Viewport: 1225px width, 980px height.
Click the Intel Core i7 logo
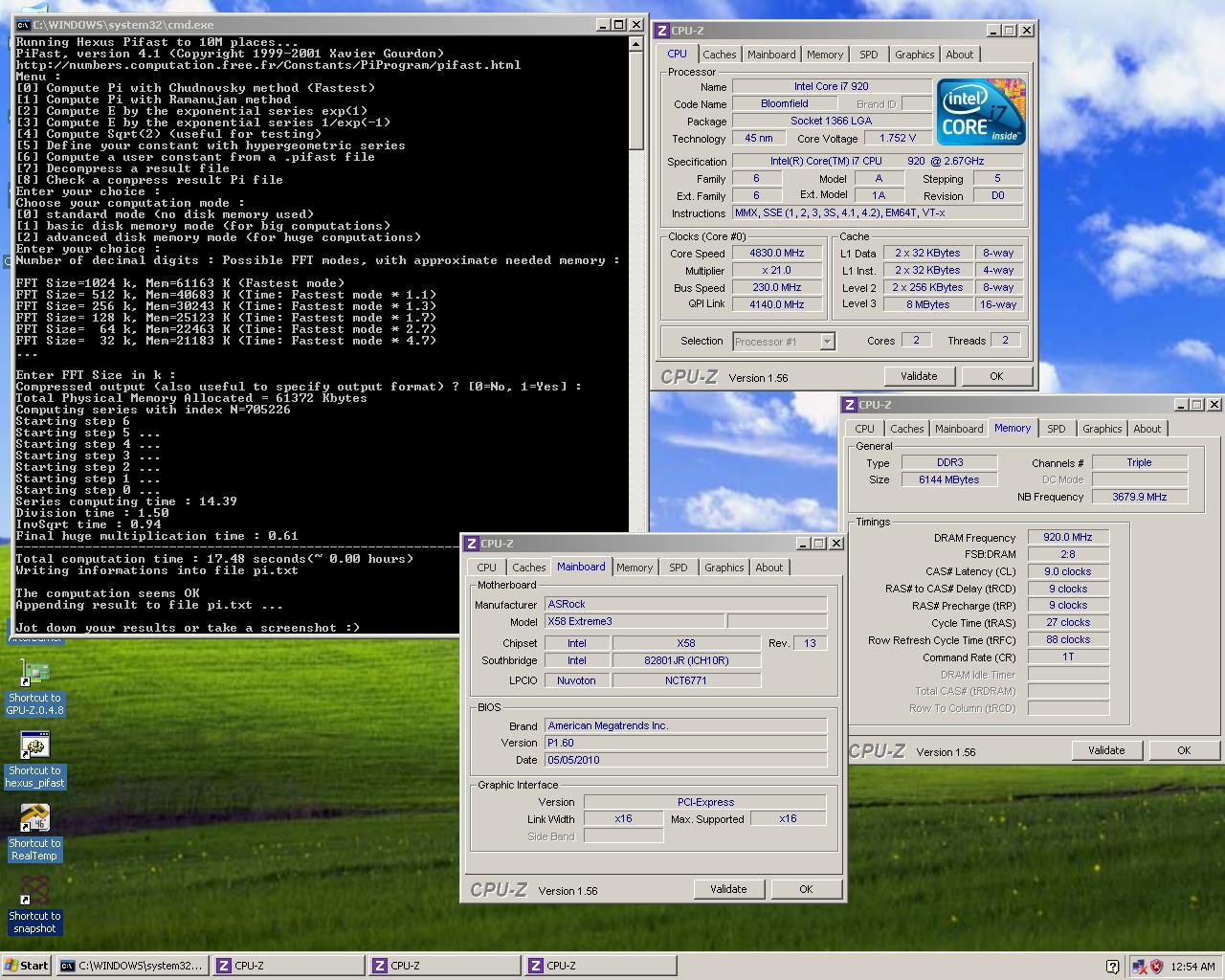click(x=981, y=112)
